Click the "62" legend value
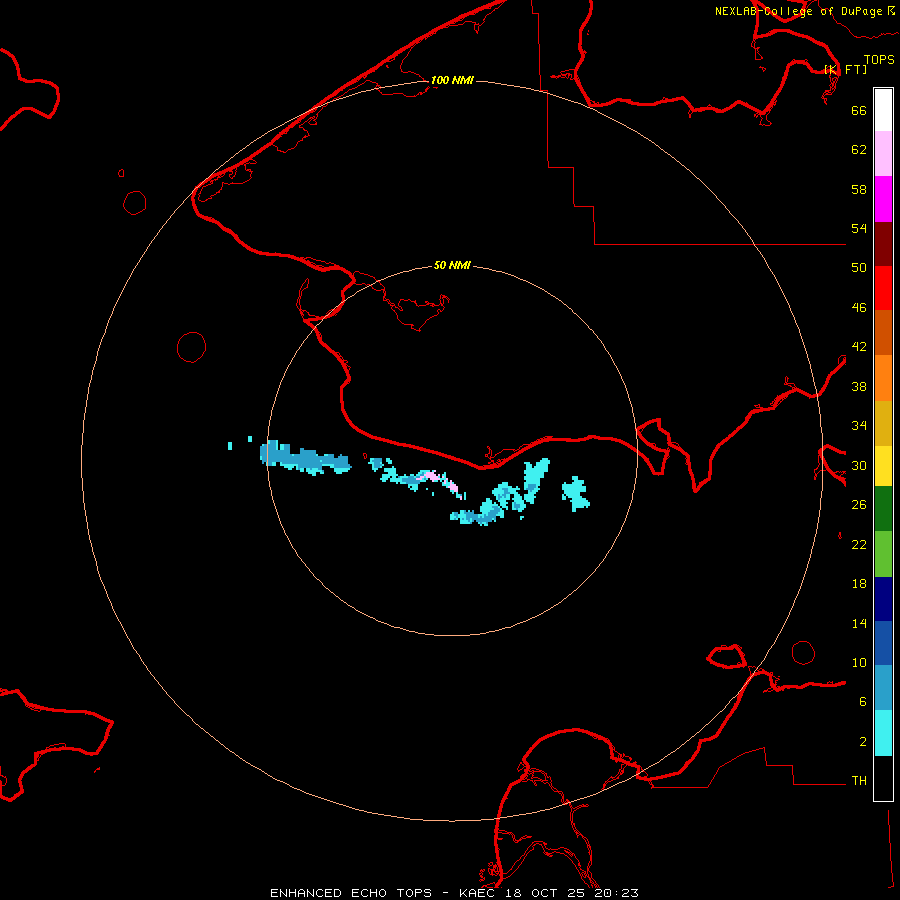The image size is (900, 900). tap(859, 150)
